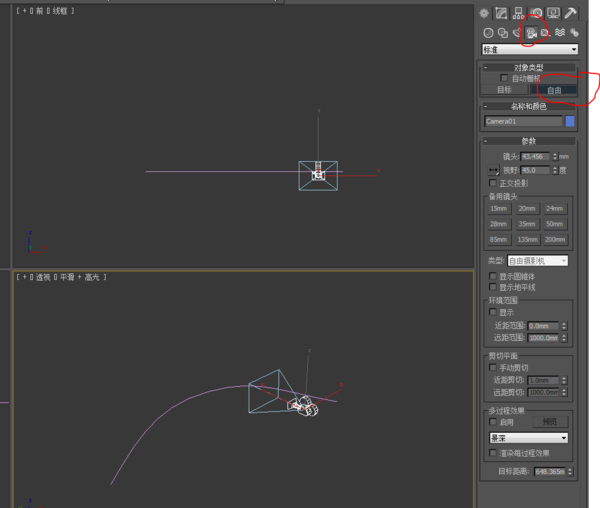Open the 标准 camera subtype dropdown

click(x=530, y=49)
